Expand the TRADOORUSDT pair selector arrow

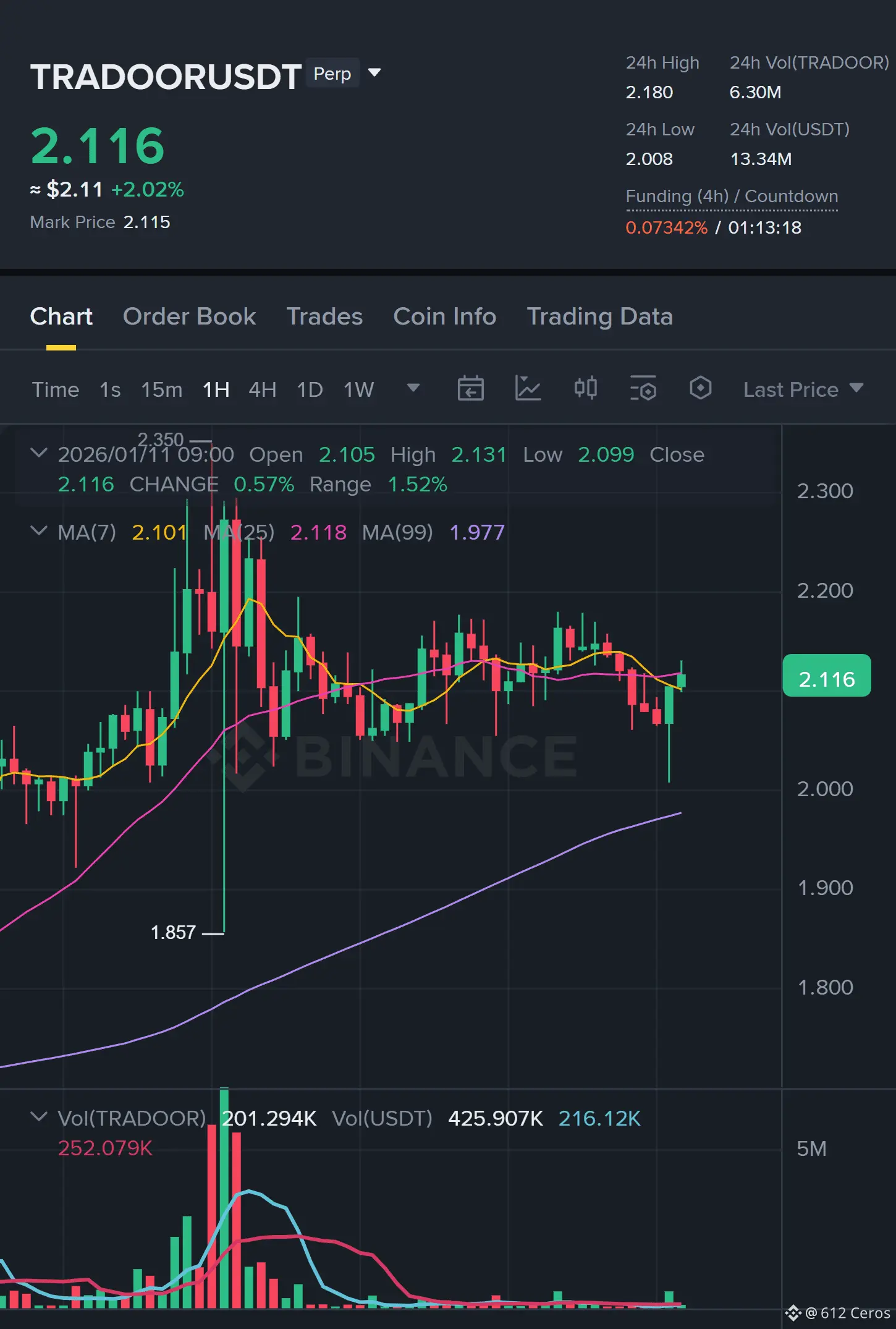pos(374,73)
